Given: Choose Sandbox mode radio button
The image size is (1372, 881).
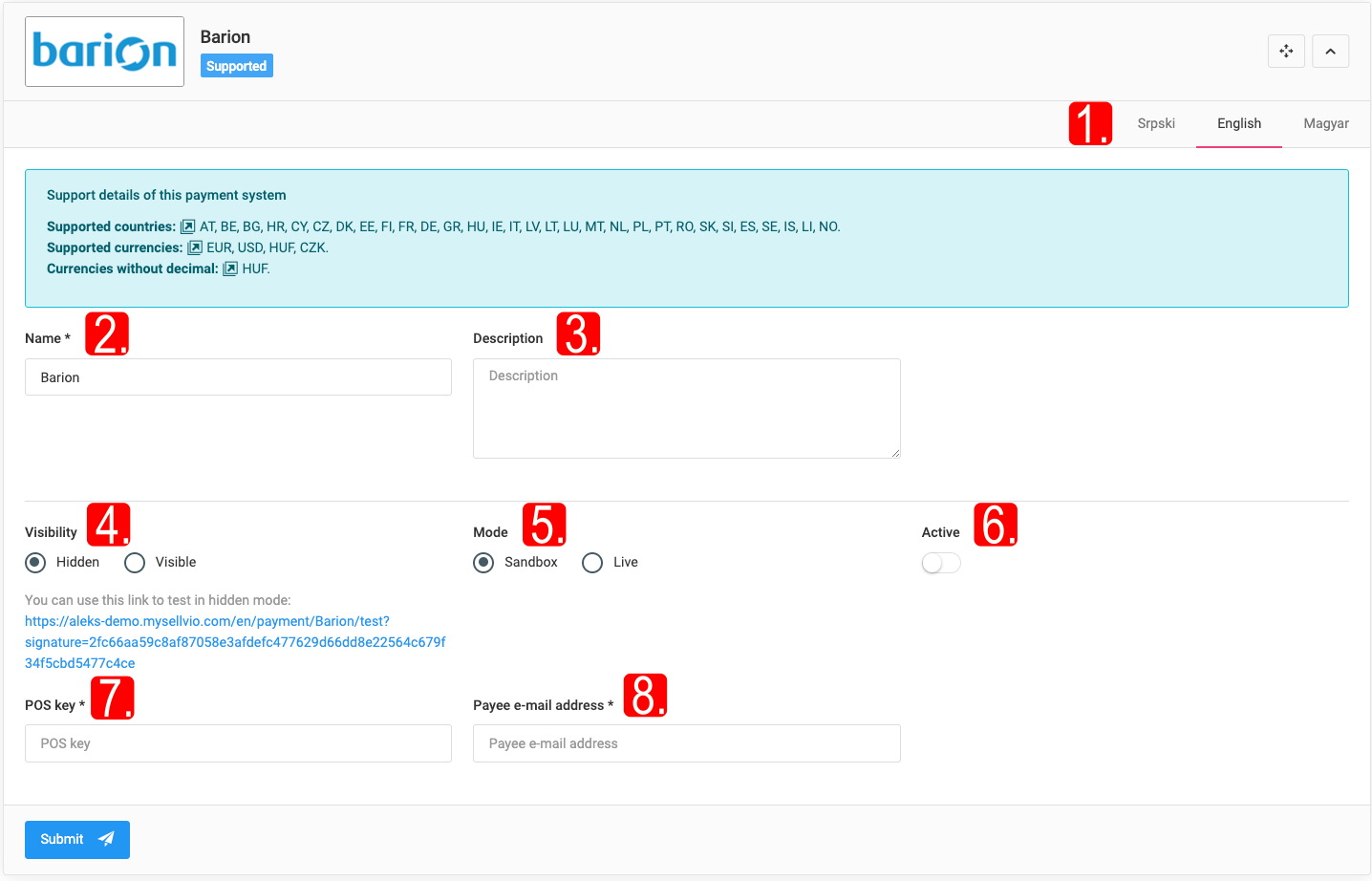Looking at the screenshot, I should click(x=483, y=563).
